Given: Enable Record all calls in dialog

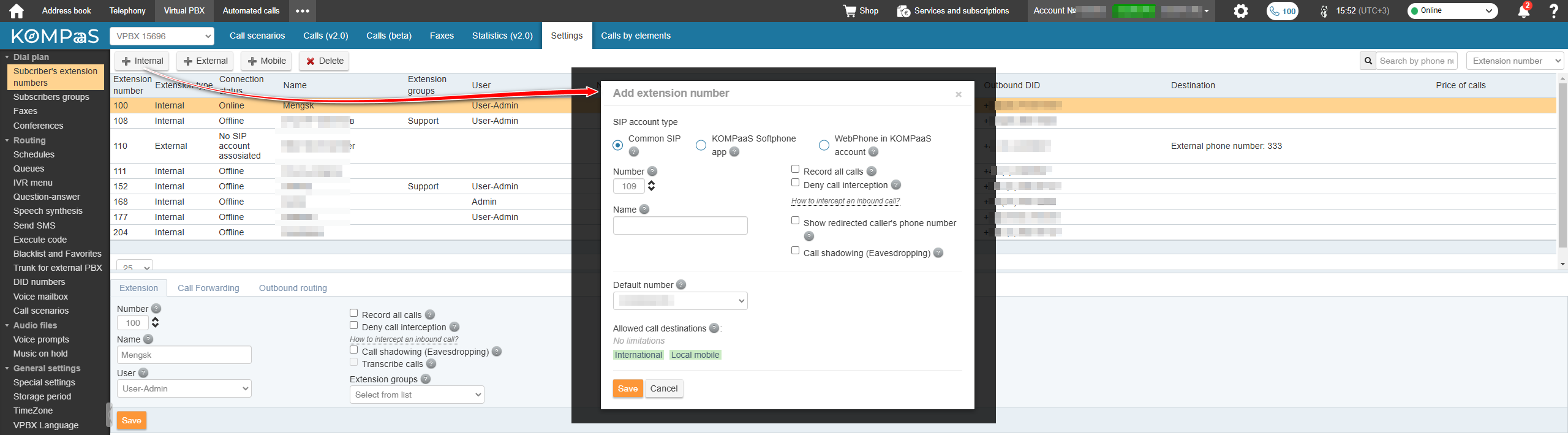Looking at the screenshot, I should coord(795,169).
